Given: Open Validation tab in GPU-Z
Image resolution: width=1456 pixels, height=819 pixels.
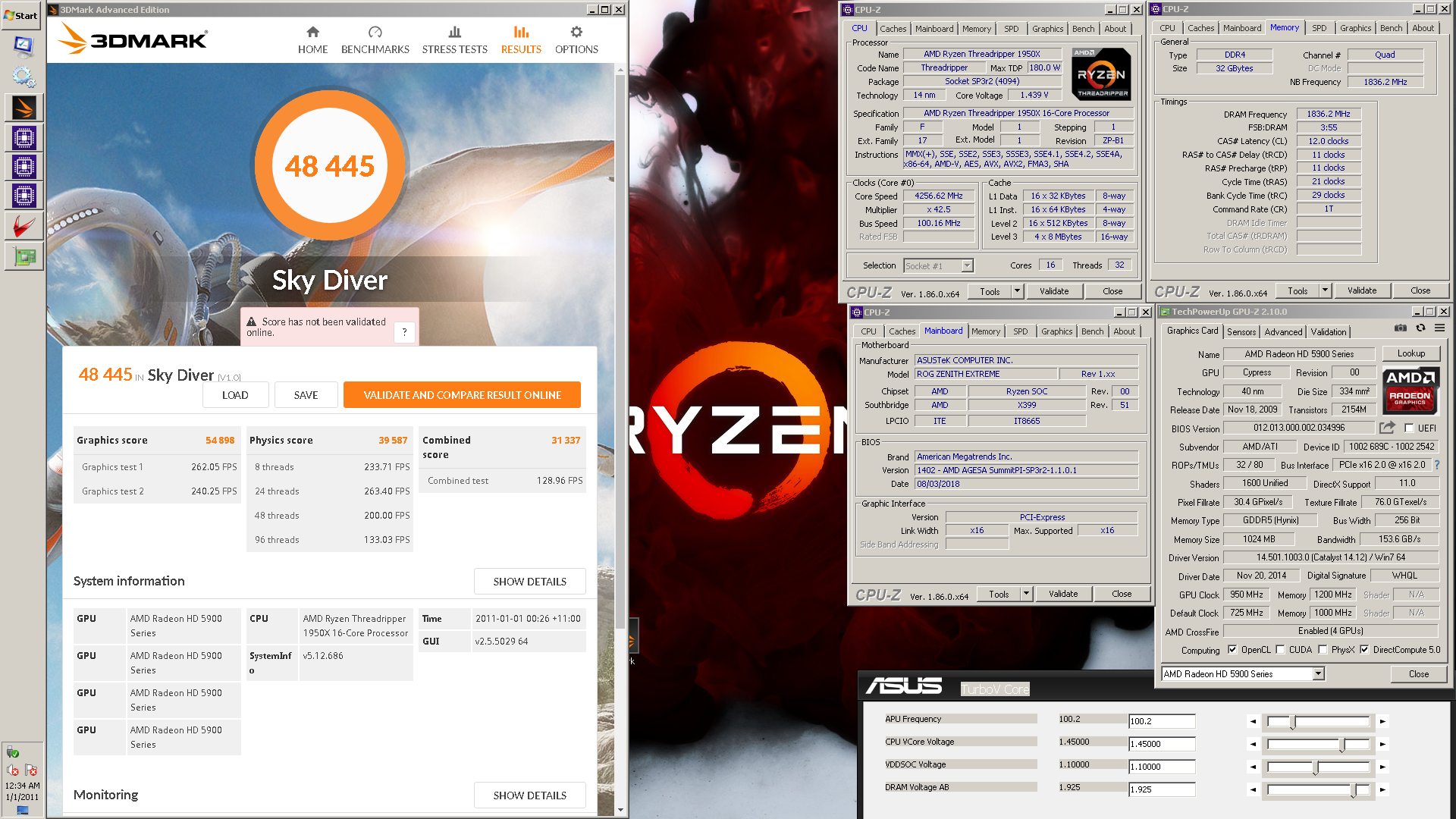Looking at the screenshot, I should point(1329,332).
